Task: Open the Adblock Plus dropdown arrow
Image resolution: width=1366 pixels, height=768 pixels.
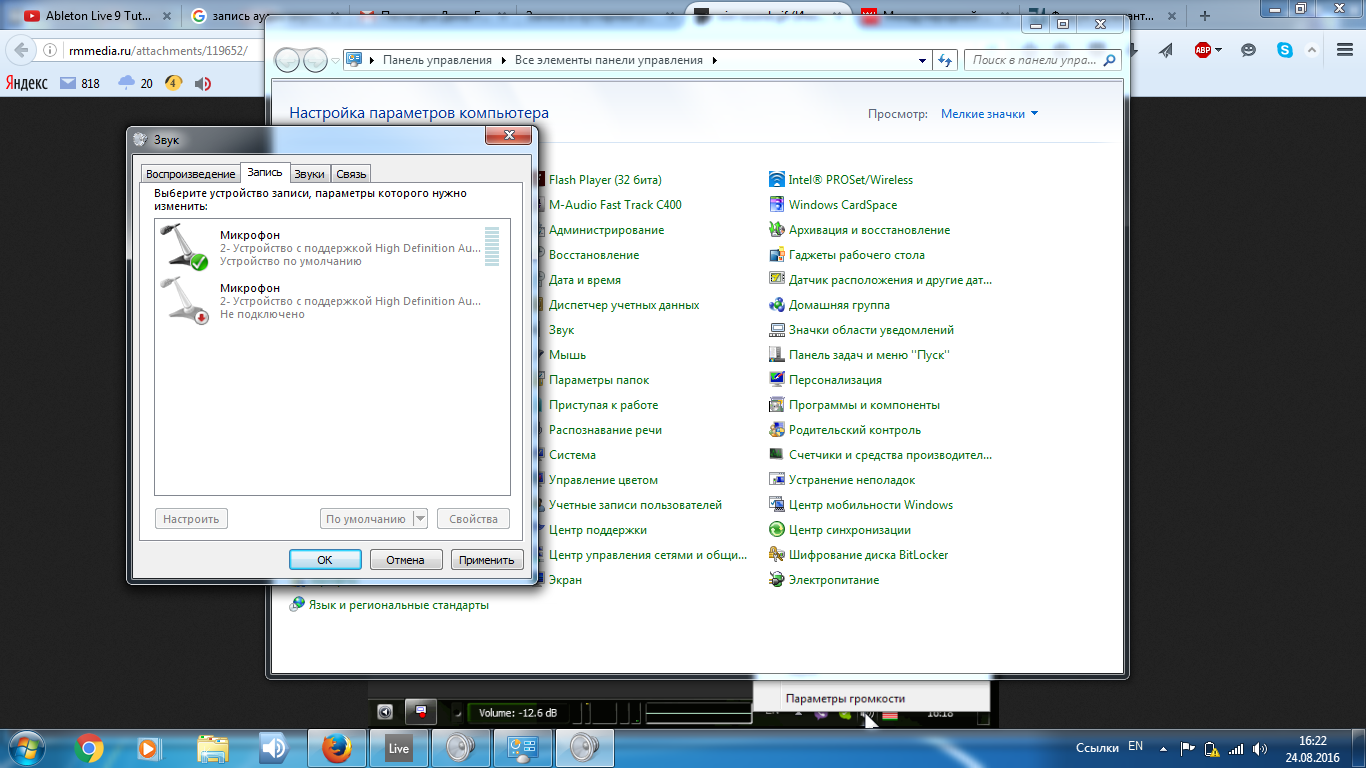Action: tap(1218, 50)
